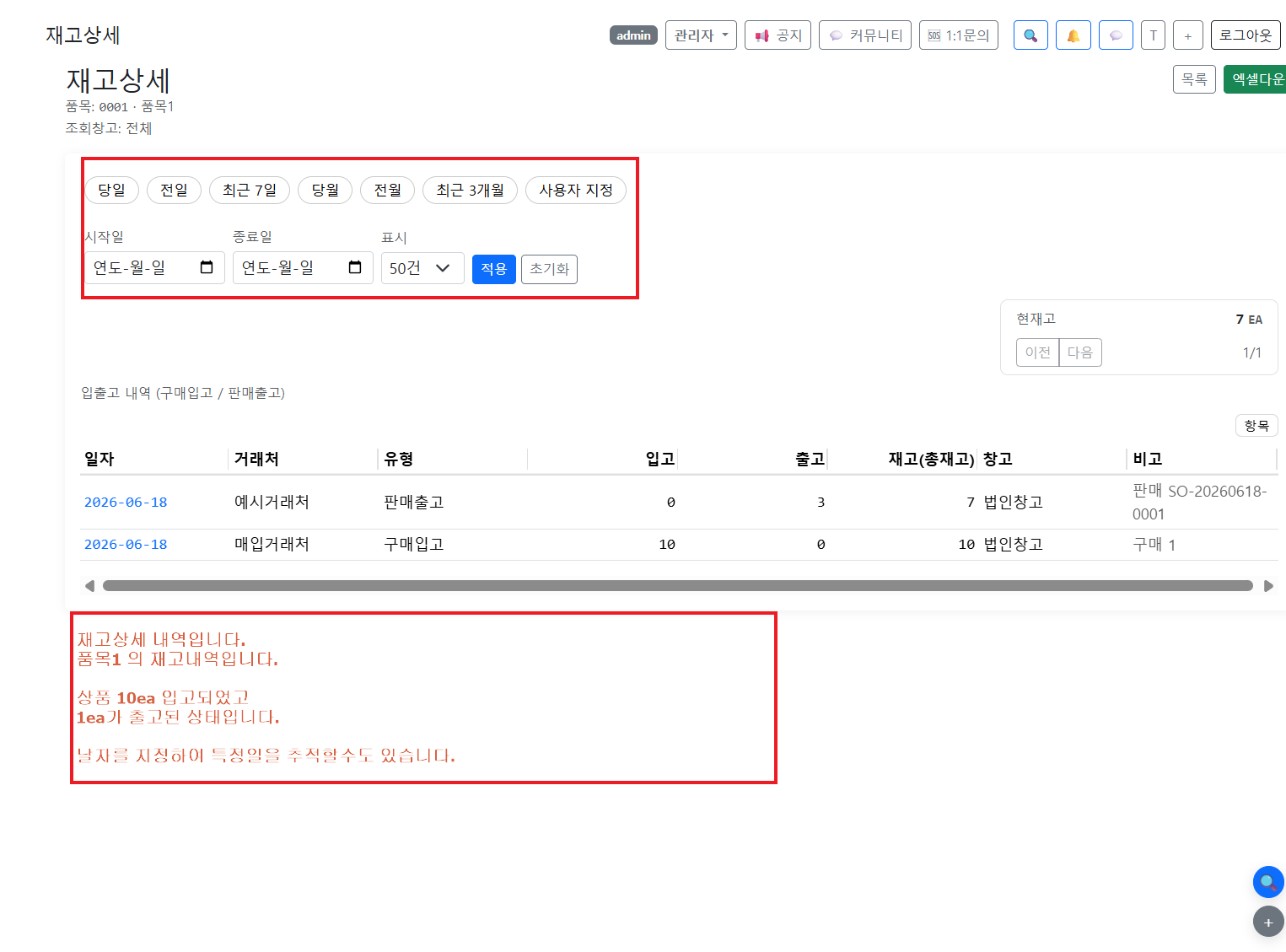The height and width of the screenshot is (952, 1286).
Task: Open the 1:1문의 inquiry page
Action: (x=959, y=35)
